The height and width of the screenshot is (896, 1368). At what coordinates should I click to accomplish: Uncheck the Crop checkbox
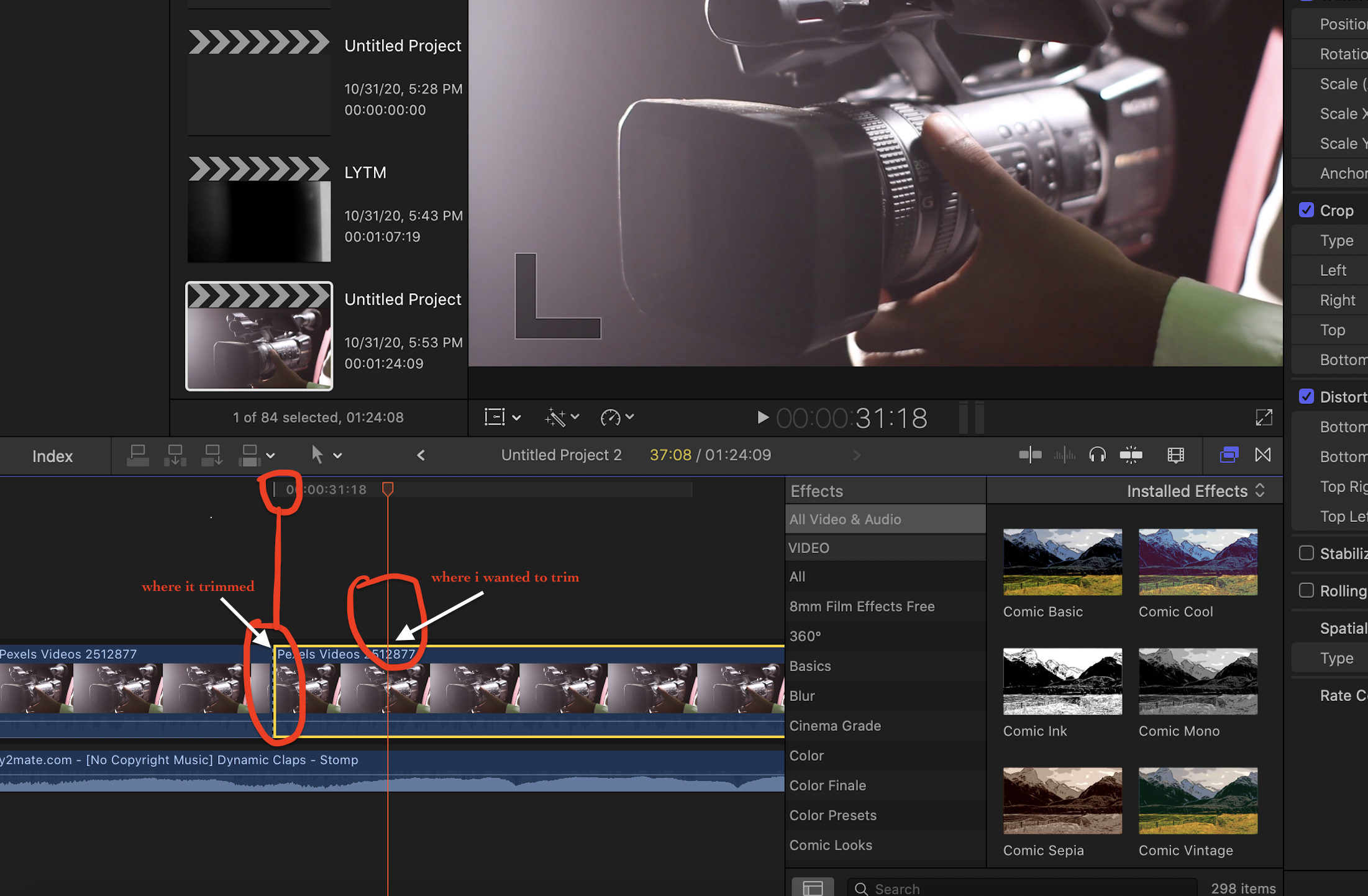click(1306, 211)
